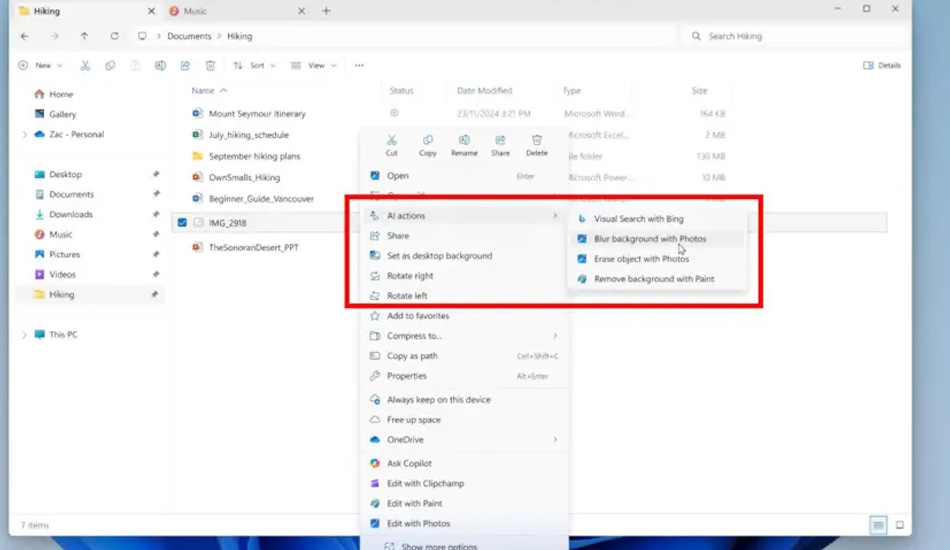Open the View dropdown
The image size is (950, 550).
click(313, 65)
